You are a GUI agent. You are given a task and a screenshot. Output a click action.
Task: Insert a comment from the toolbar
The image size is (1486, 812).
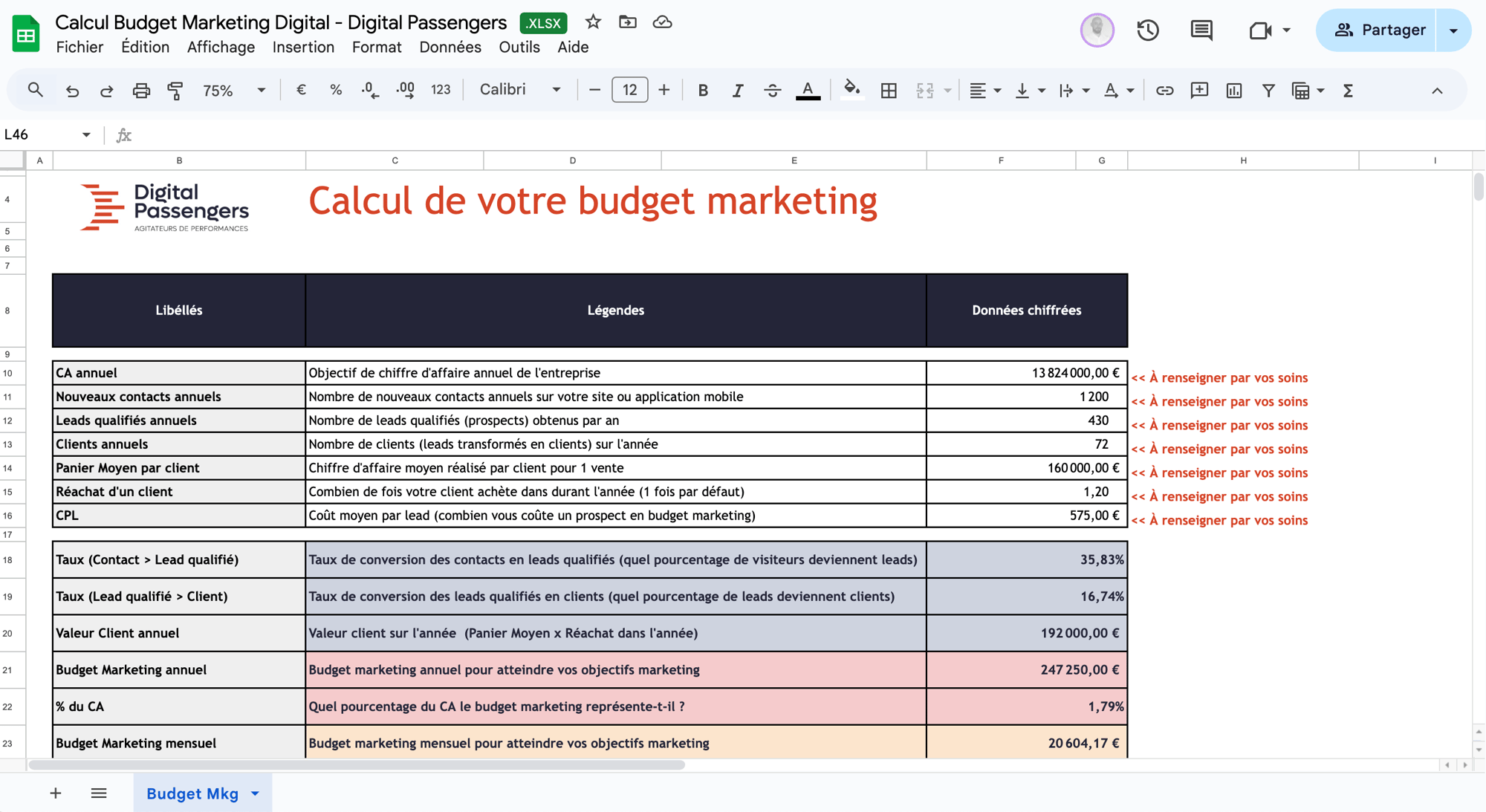tap(1199, 90)
